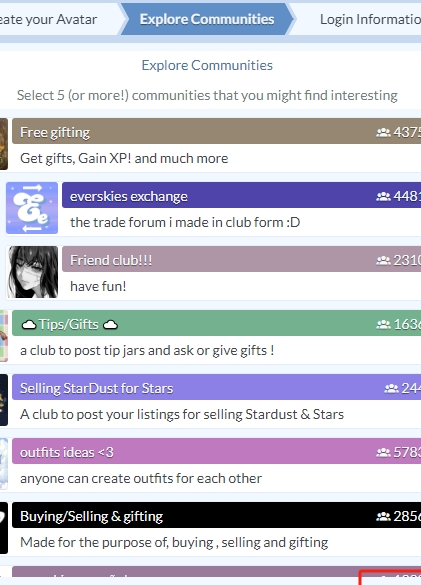Click the Friend club!!! title bar

pyautogui.click(x=241, y=259)
